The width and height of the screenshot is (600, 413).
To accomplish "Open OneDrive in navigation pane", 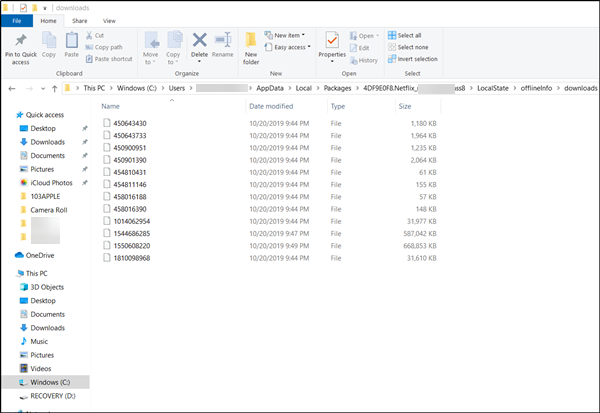I will (40, 255).
